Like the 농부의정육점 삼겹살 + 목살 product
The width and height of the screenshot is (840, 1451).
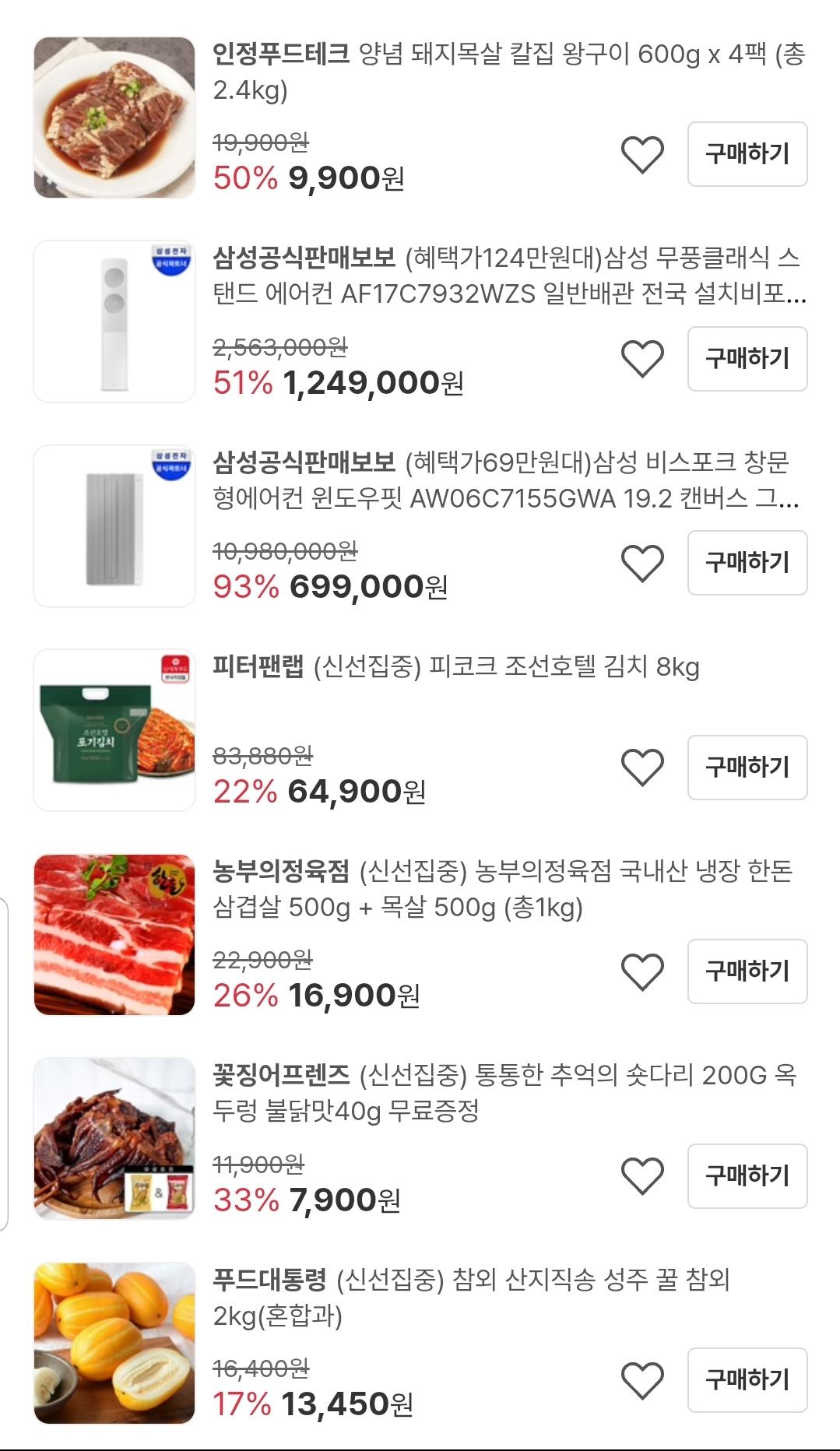point(642,971)
